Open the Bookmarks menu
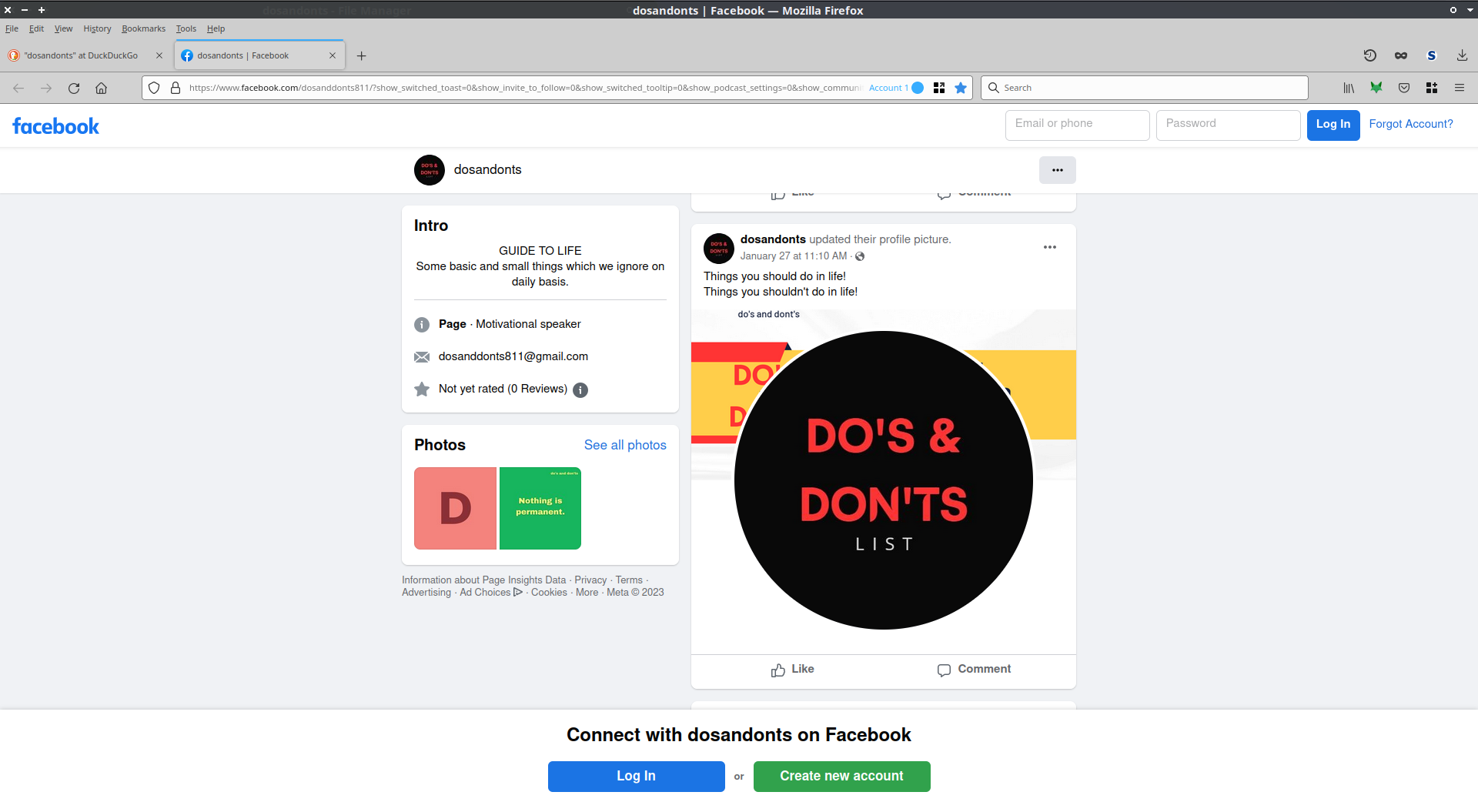 (143, 28)
